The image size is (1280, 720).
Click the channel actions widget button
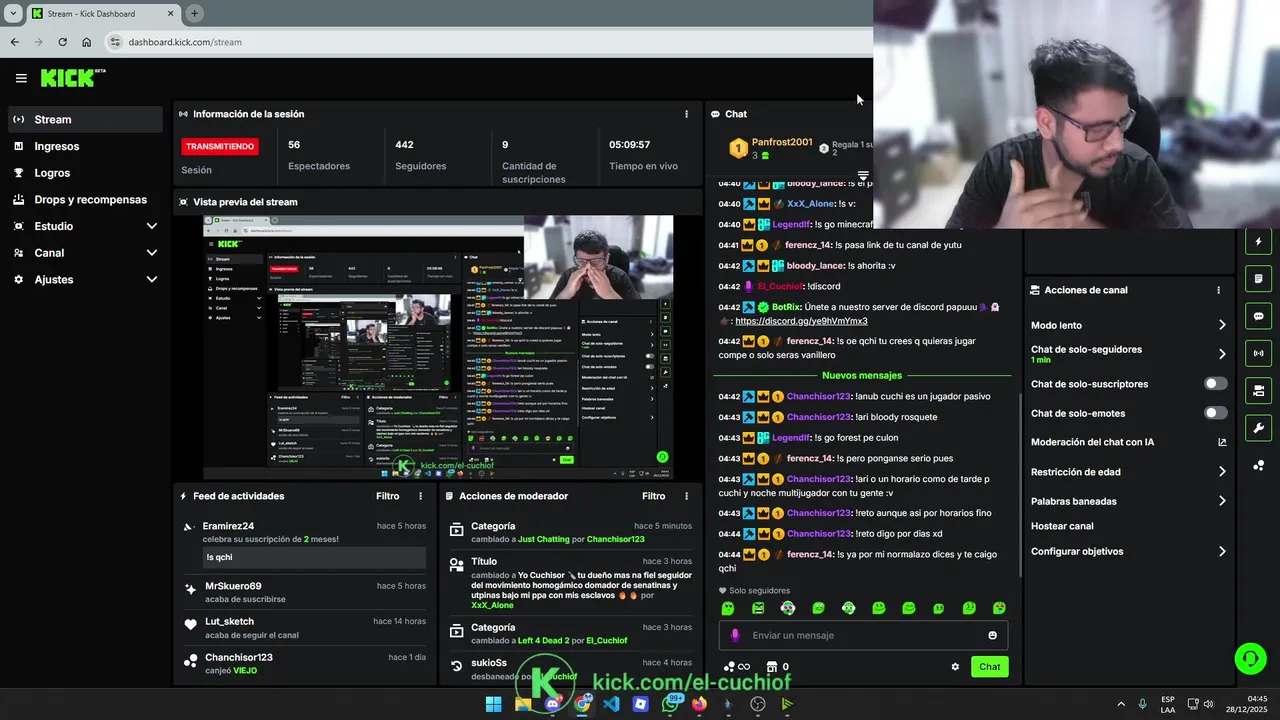point(1258,390)
